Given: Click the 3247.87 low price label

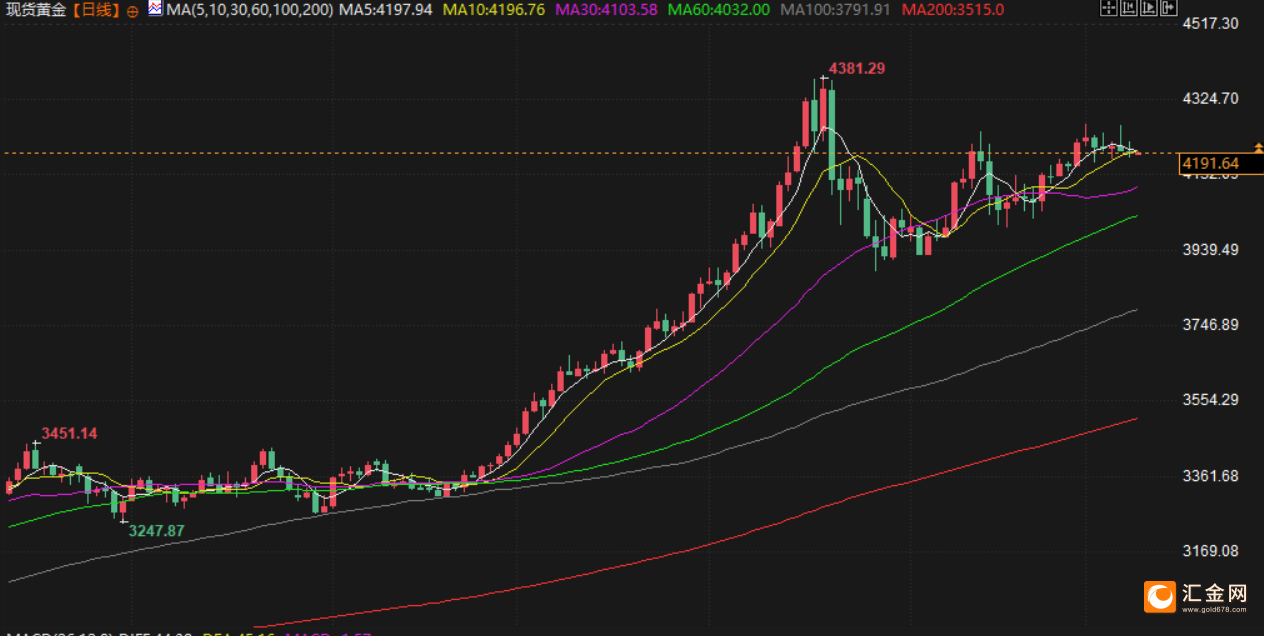Looking at the screenshot, I should 156,530.
